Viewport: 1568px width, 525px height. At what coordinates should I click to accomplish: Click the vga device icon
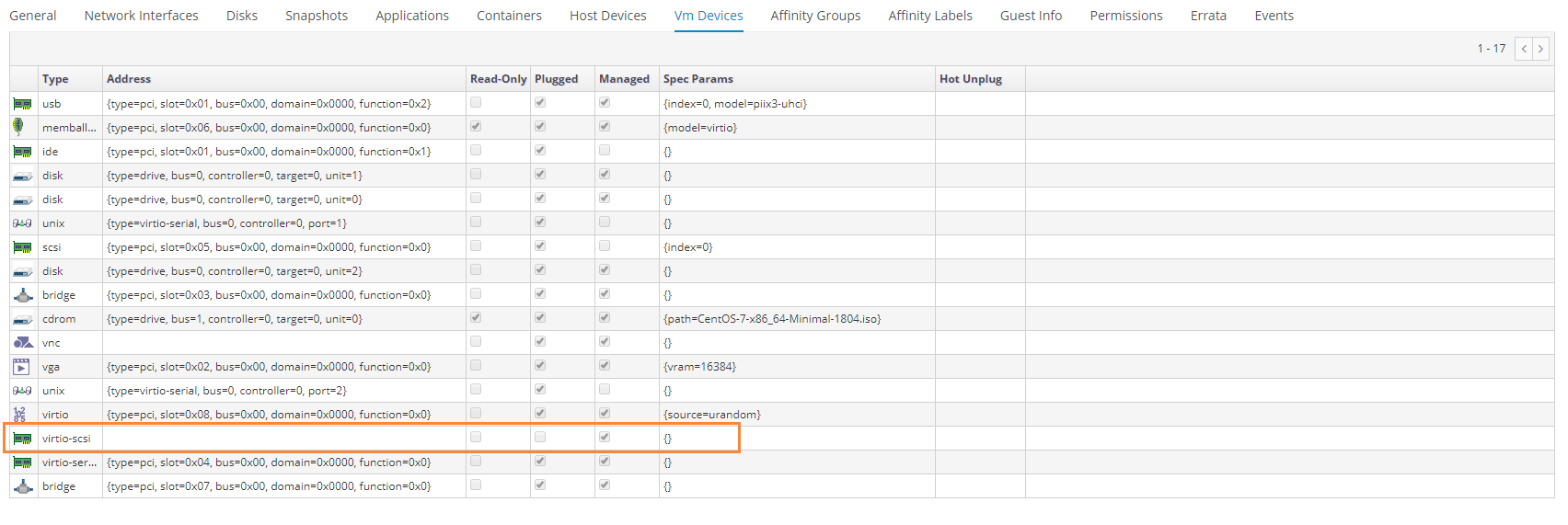click(x=21, y=367)
